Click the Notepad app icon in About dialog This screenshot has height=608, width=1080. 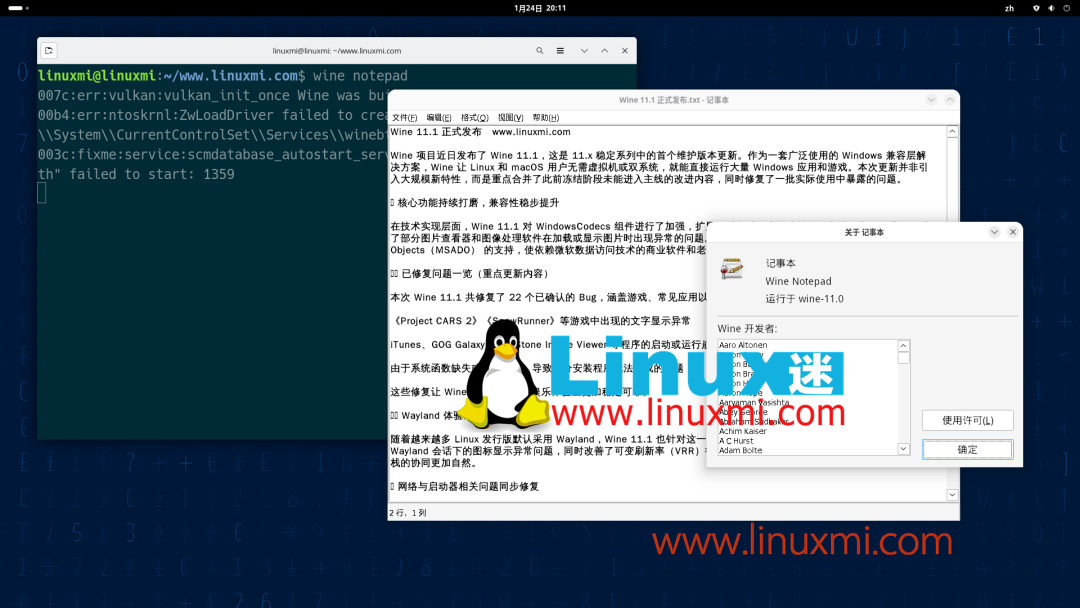click(x=732, y=268)
